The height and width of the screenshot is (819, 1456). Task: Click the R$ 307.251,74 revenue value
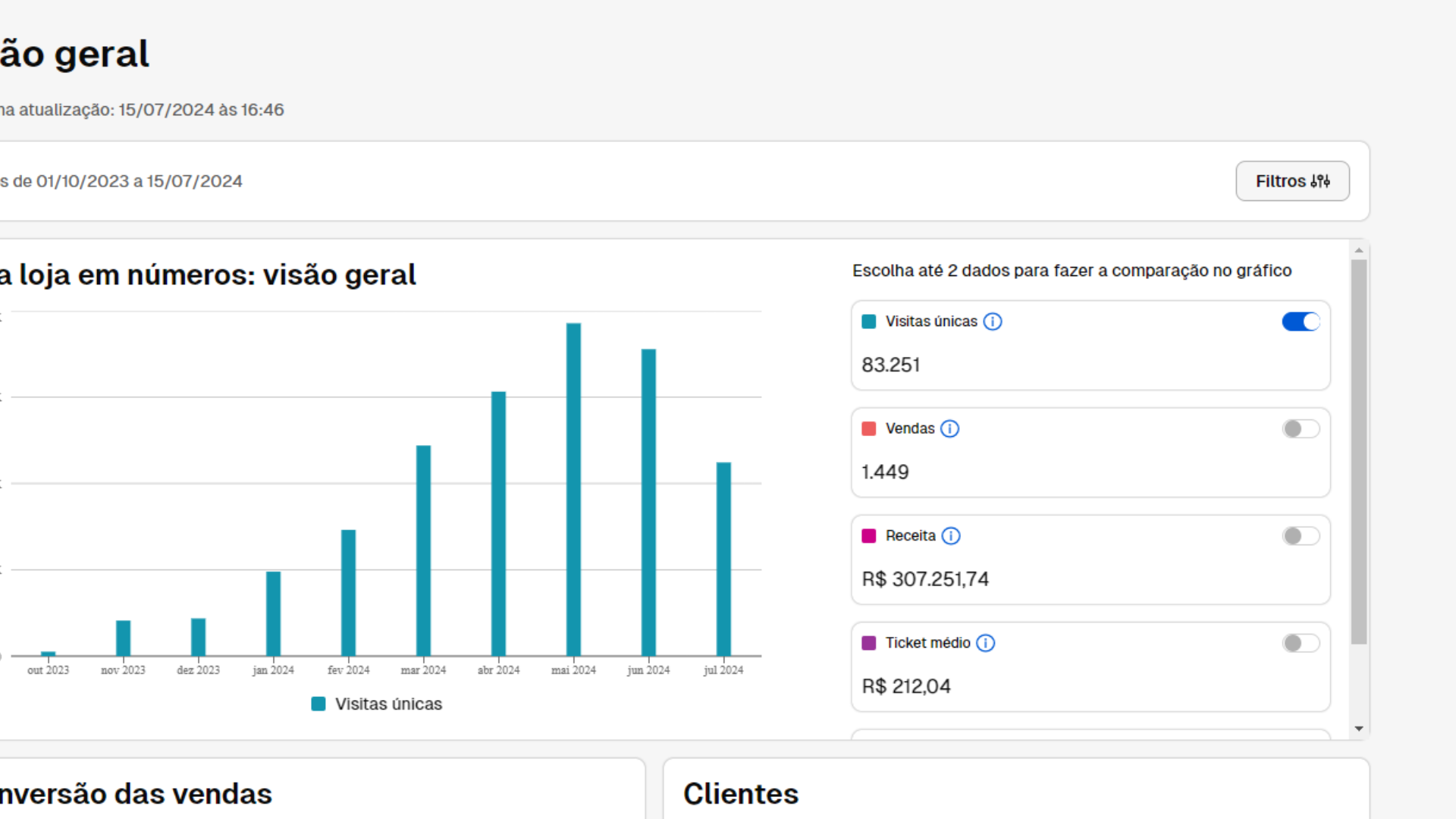[x=925, y=579]
